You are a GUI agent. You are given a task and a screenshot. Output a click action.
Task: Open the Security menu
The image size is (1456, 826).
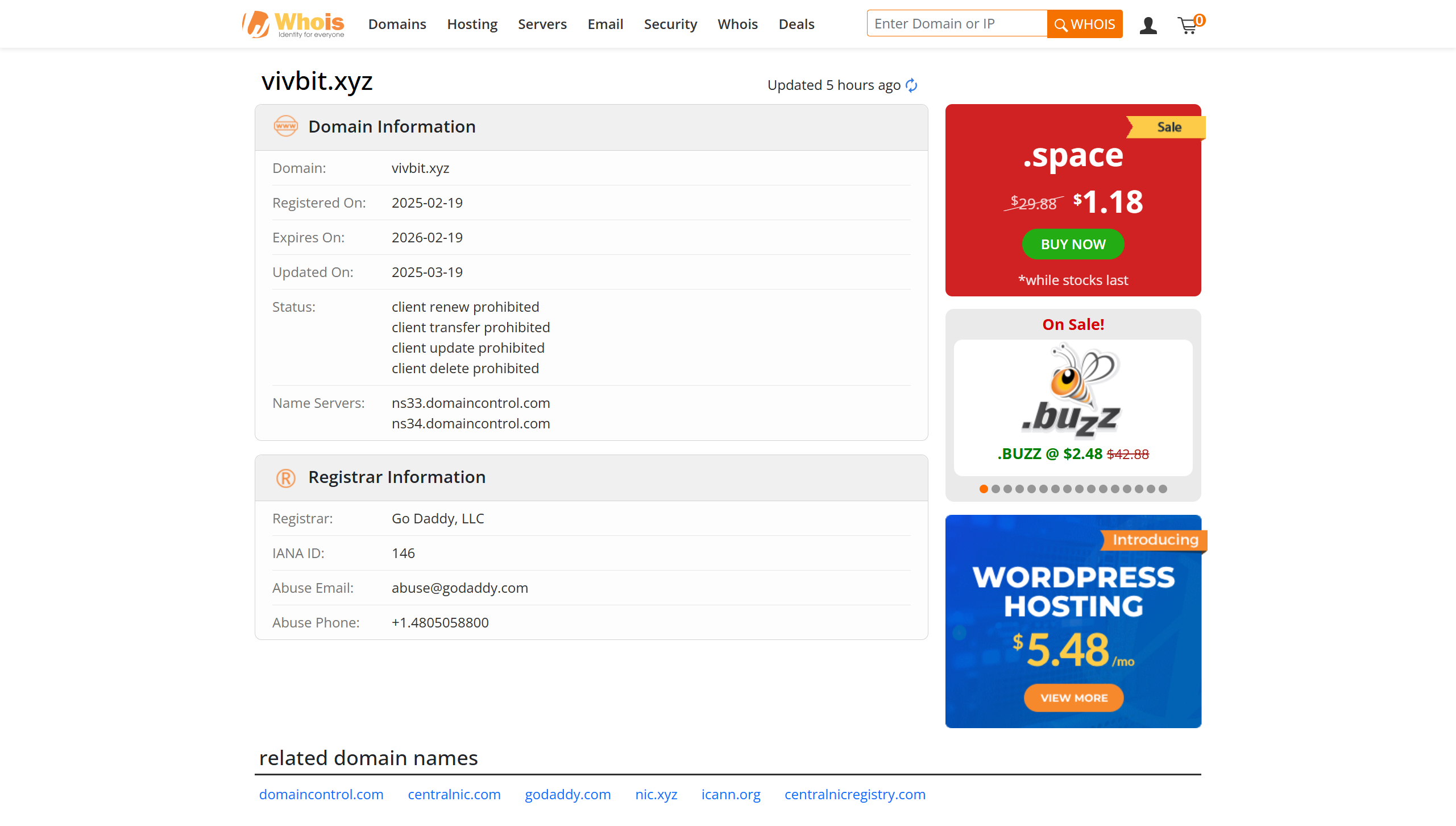(670, 24)
